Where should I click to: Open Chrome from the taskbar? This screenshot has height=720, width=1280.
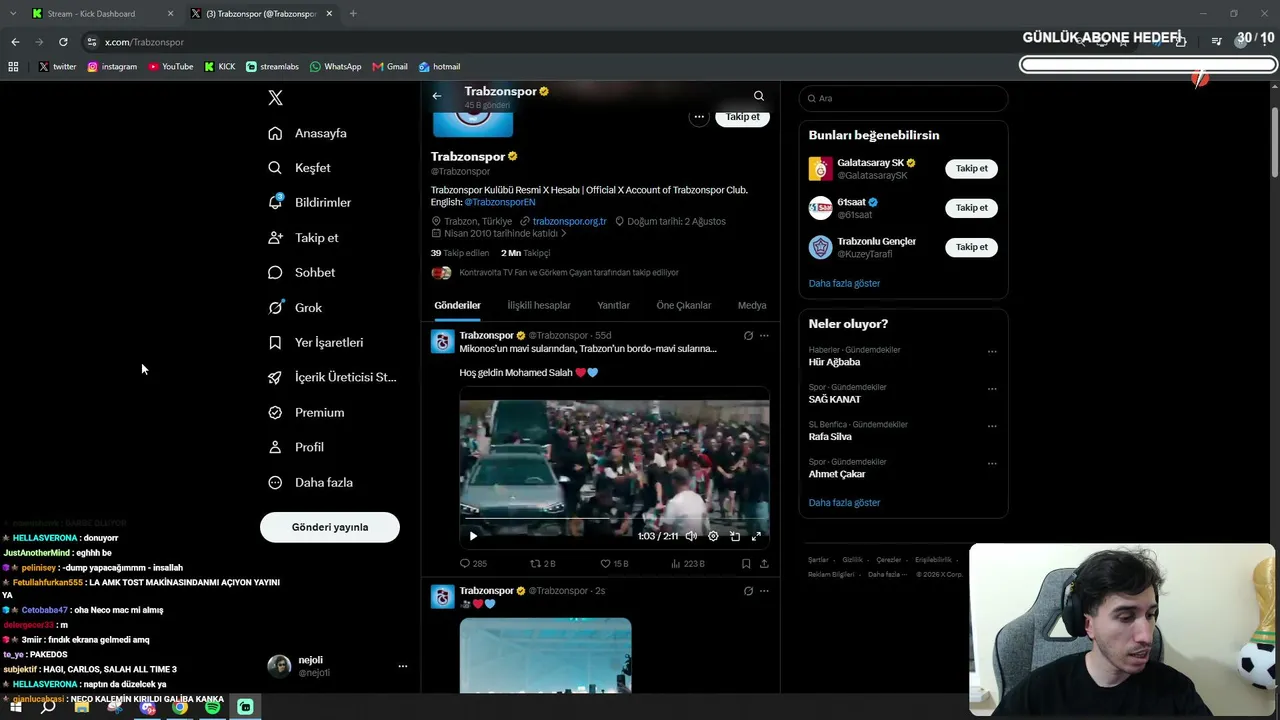pyautogui.click(x=180, y=707)
